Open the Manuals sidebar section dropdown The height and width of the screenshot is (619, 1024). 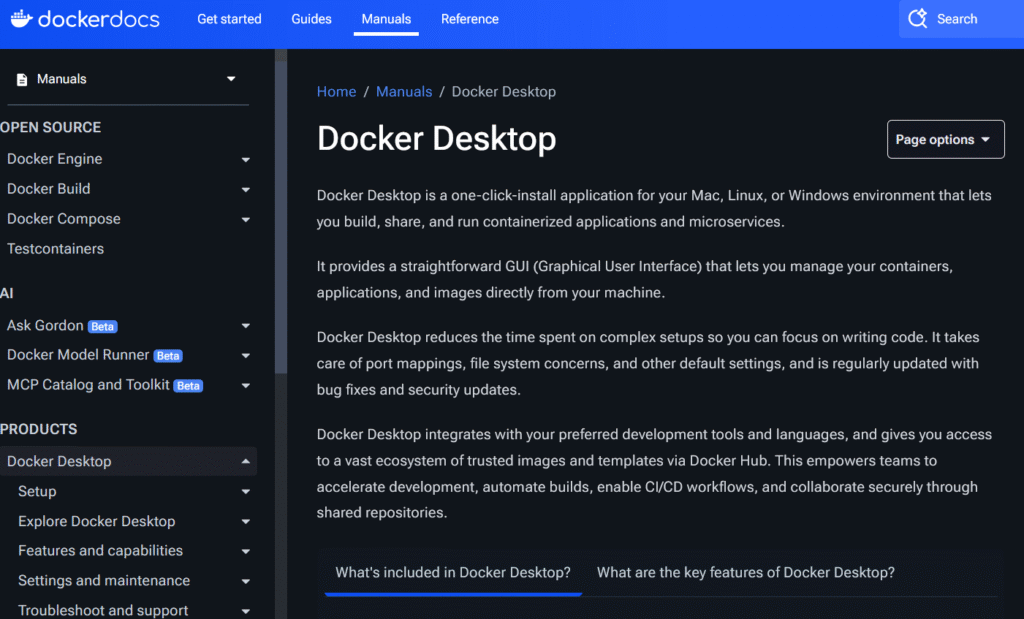coord(231,79)
